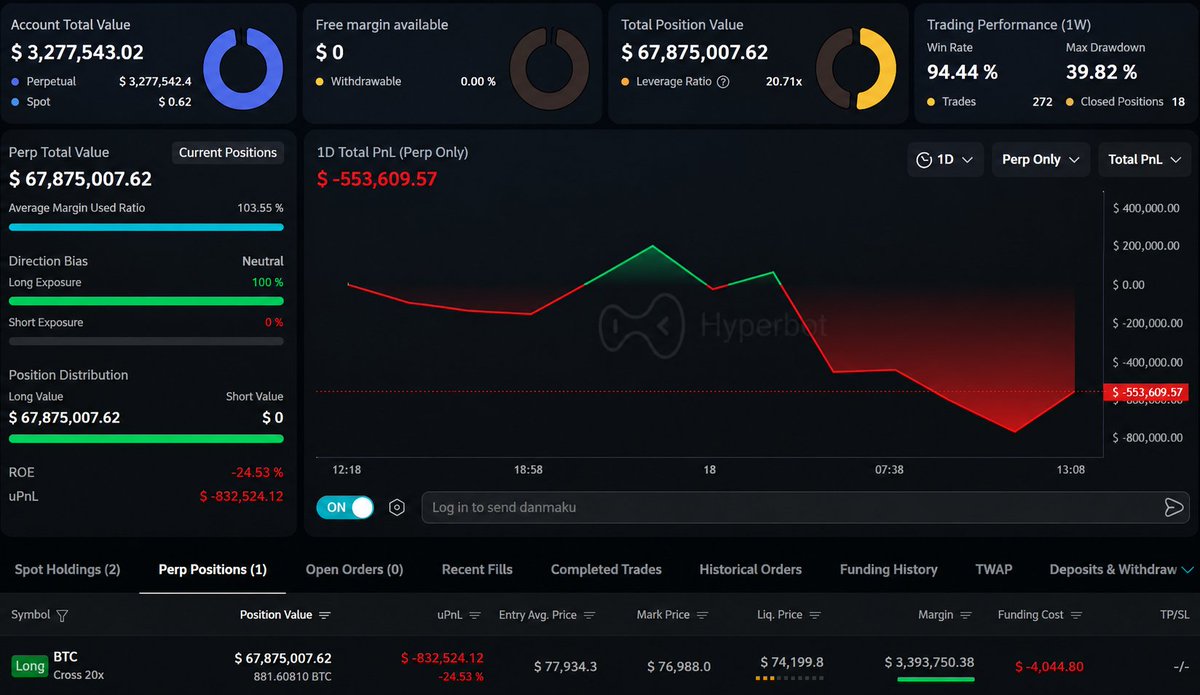Click the liquidation price risk indicator dots

tap(789, 679)
